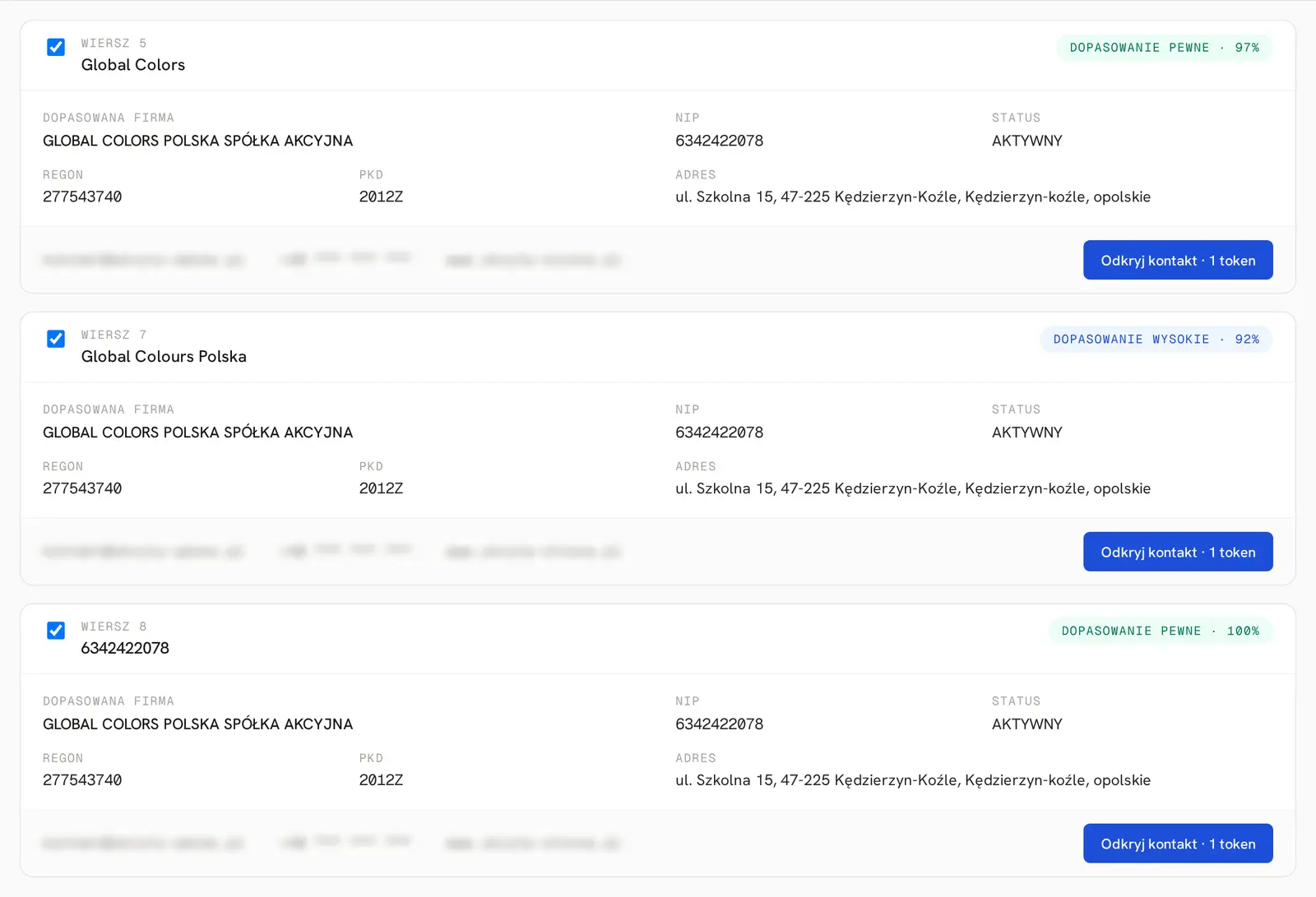Screen dimensions: 1316x897
Task: Click the matched company name in Wiersz 8 card
Action: click(197, 724)
